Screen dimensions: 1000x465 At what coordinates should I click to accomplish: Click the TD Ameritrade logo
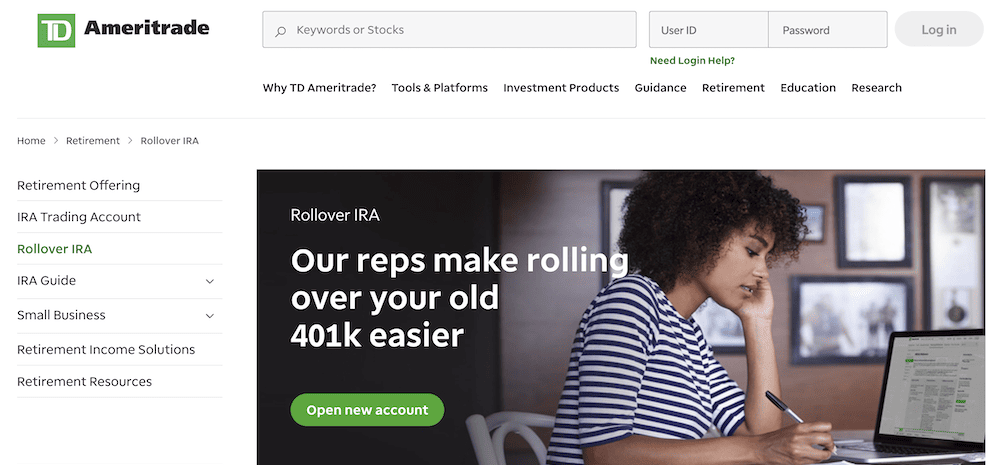123,30
